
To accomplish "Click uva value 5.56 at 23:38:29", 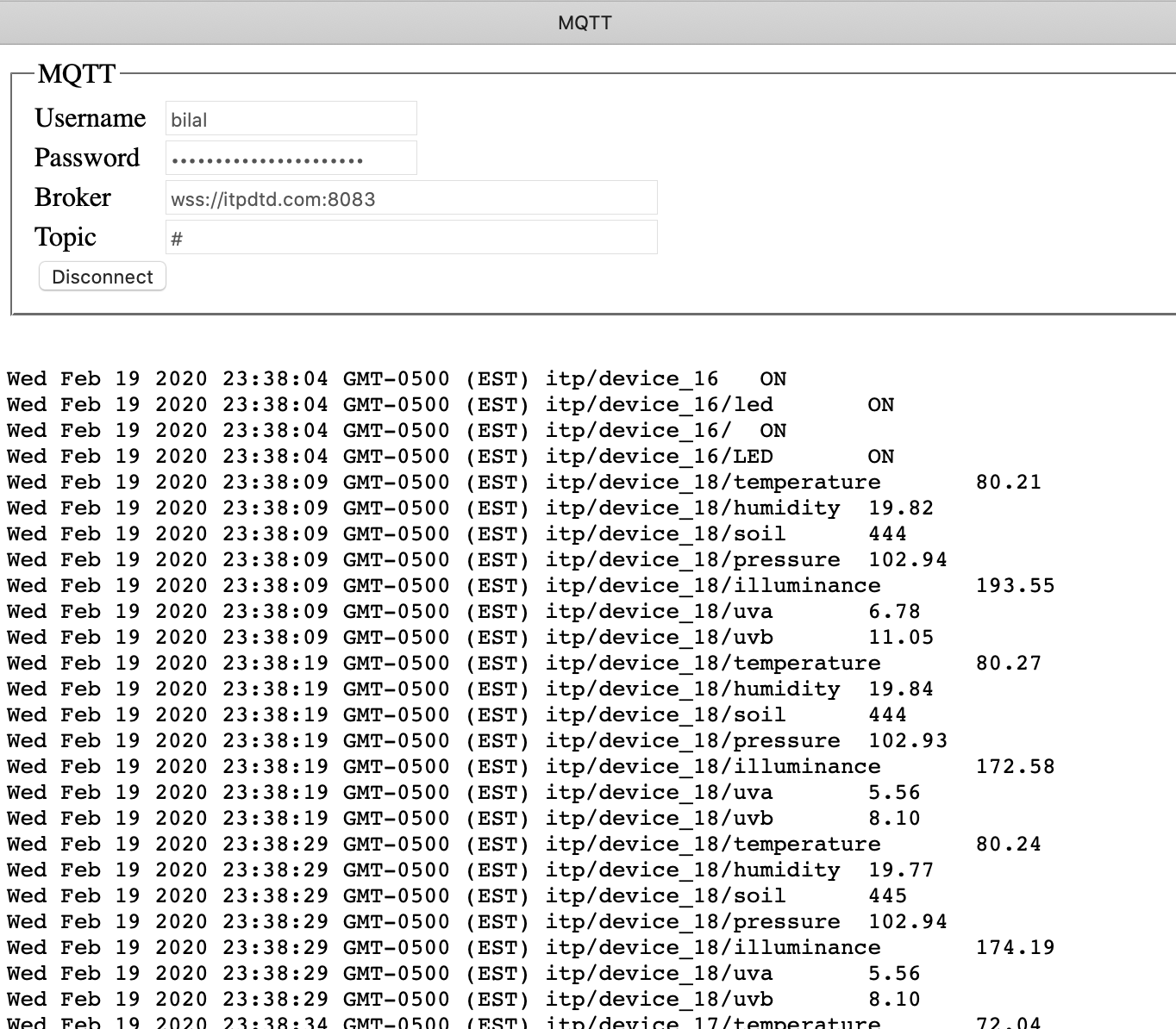I will pos(895,974).
